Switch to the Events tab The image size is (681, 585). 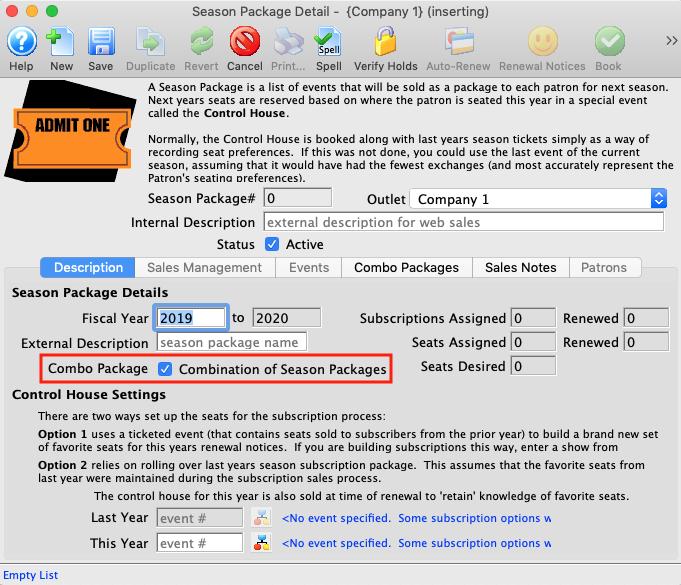click(309, 268)
